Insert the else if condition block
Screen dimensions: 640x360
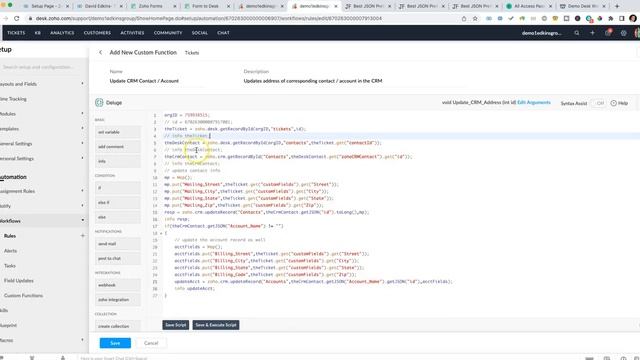click(x=118, y=202)
